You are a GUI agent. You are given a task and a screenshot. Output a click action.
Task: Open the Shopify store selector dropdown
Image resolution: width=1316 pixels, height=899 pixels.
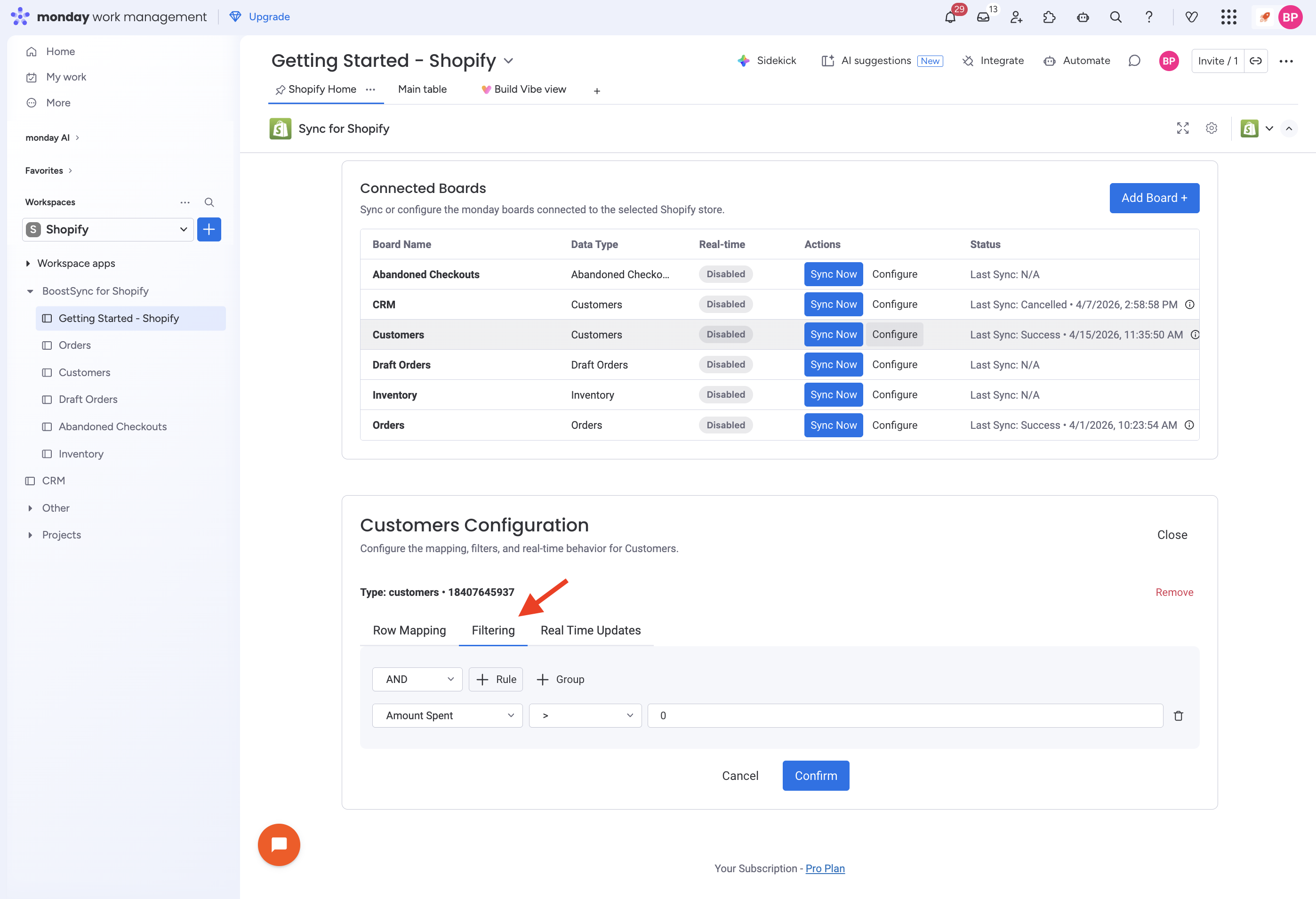tap(1257, 128)
